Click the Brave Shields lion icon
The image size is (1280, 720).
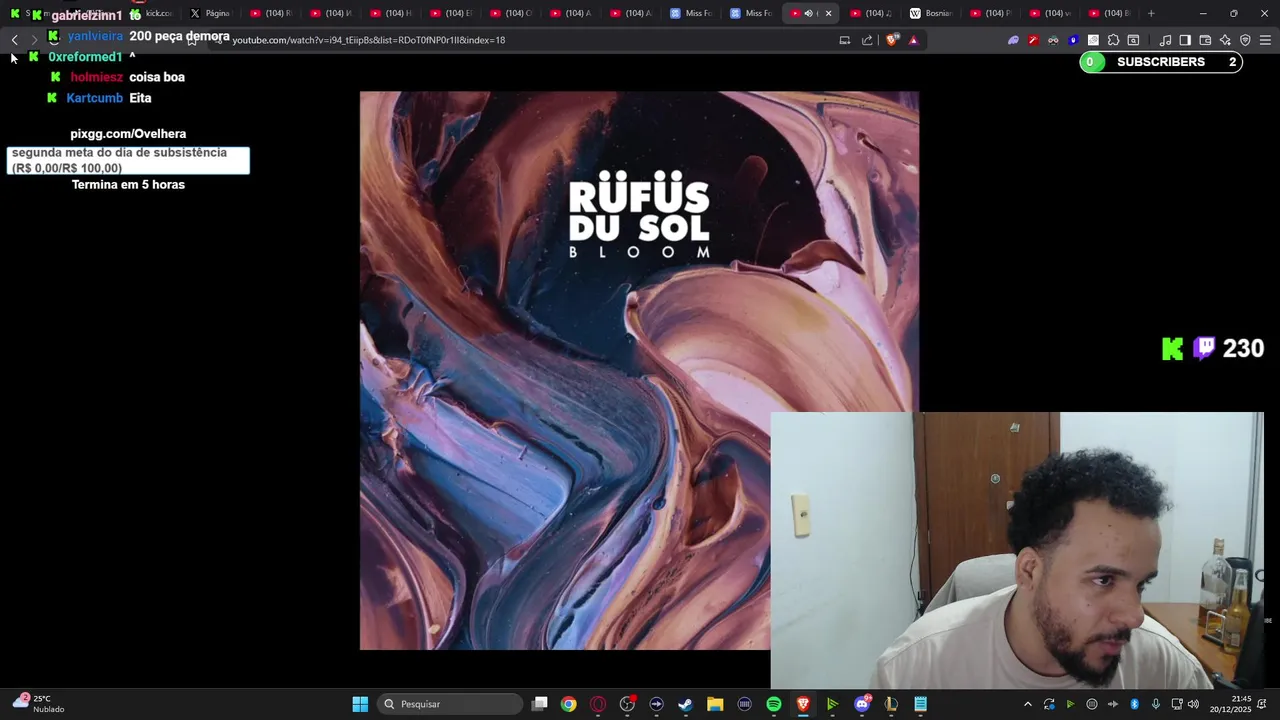point(893,40)
